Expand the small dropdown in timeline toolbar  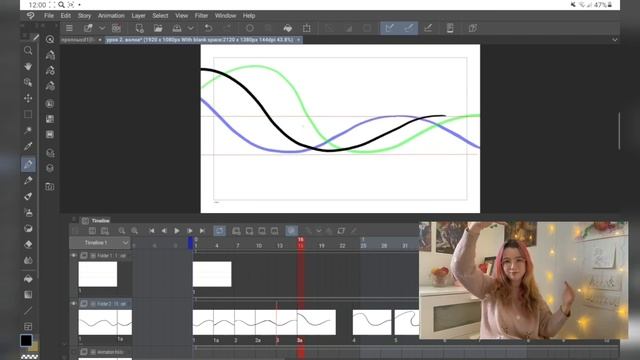coord(319,231)
